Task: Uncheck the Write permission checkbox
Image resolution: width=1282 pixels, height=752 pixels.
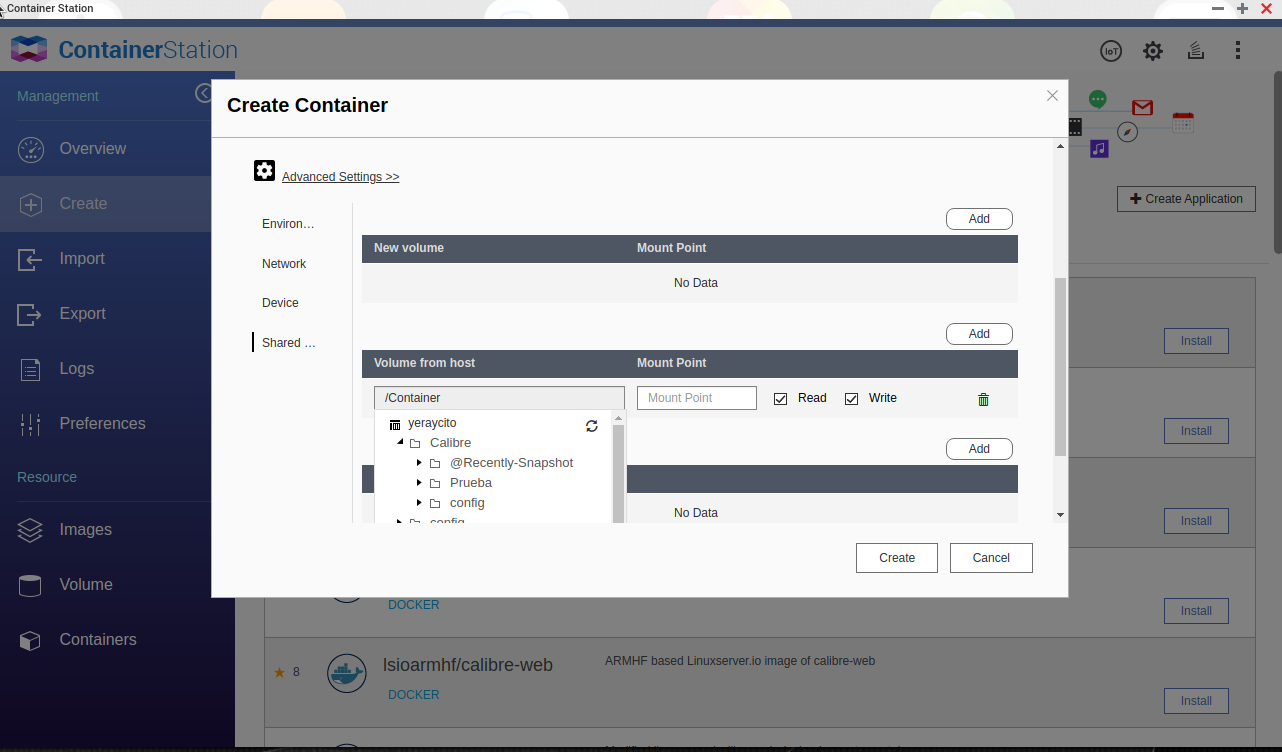Action: 852,399
